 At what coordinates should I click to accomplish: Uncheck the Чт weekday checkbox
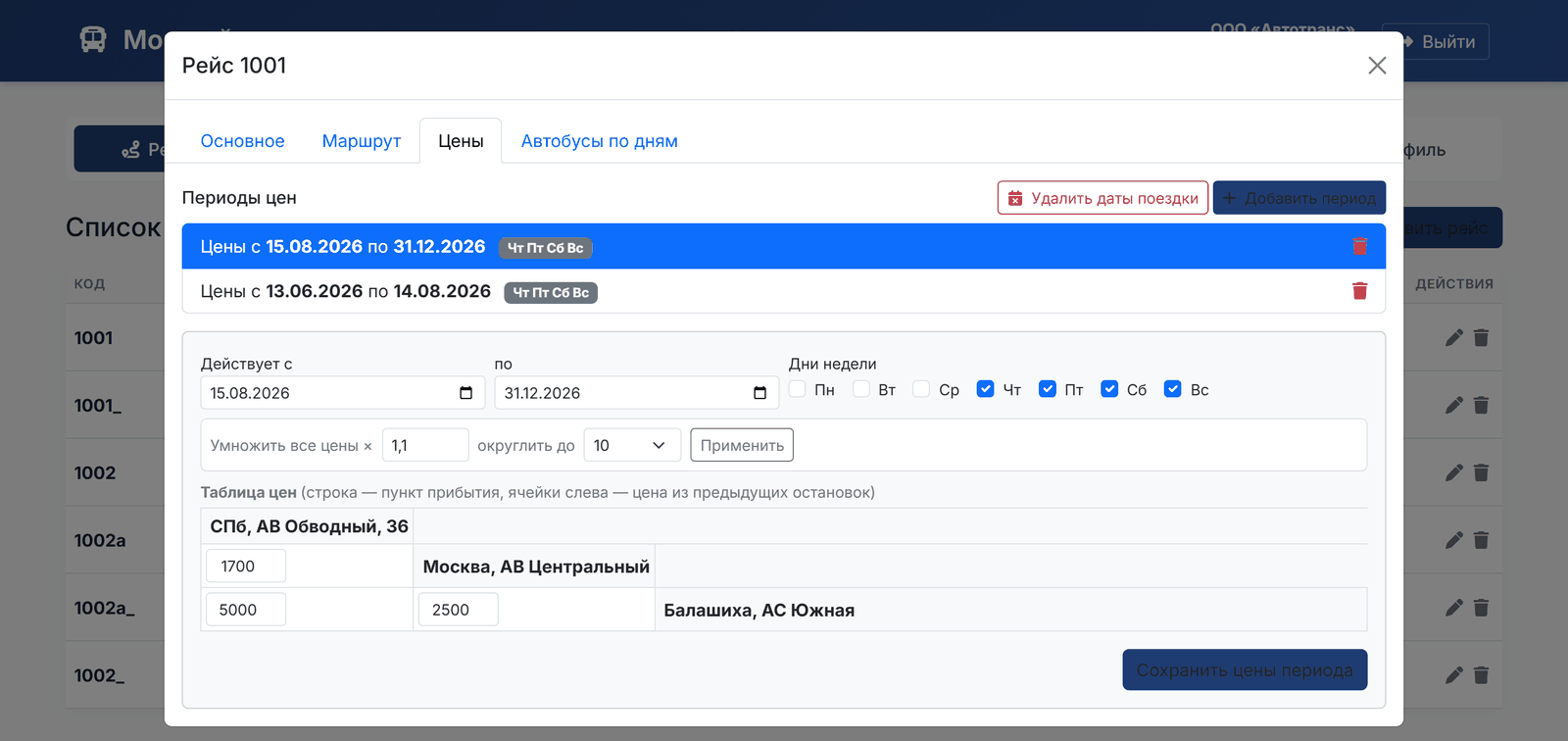[x=986, y=389]
